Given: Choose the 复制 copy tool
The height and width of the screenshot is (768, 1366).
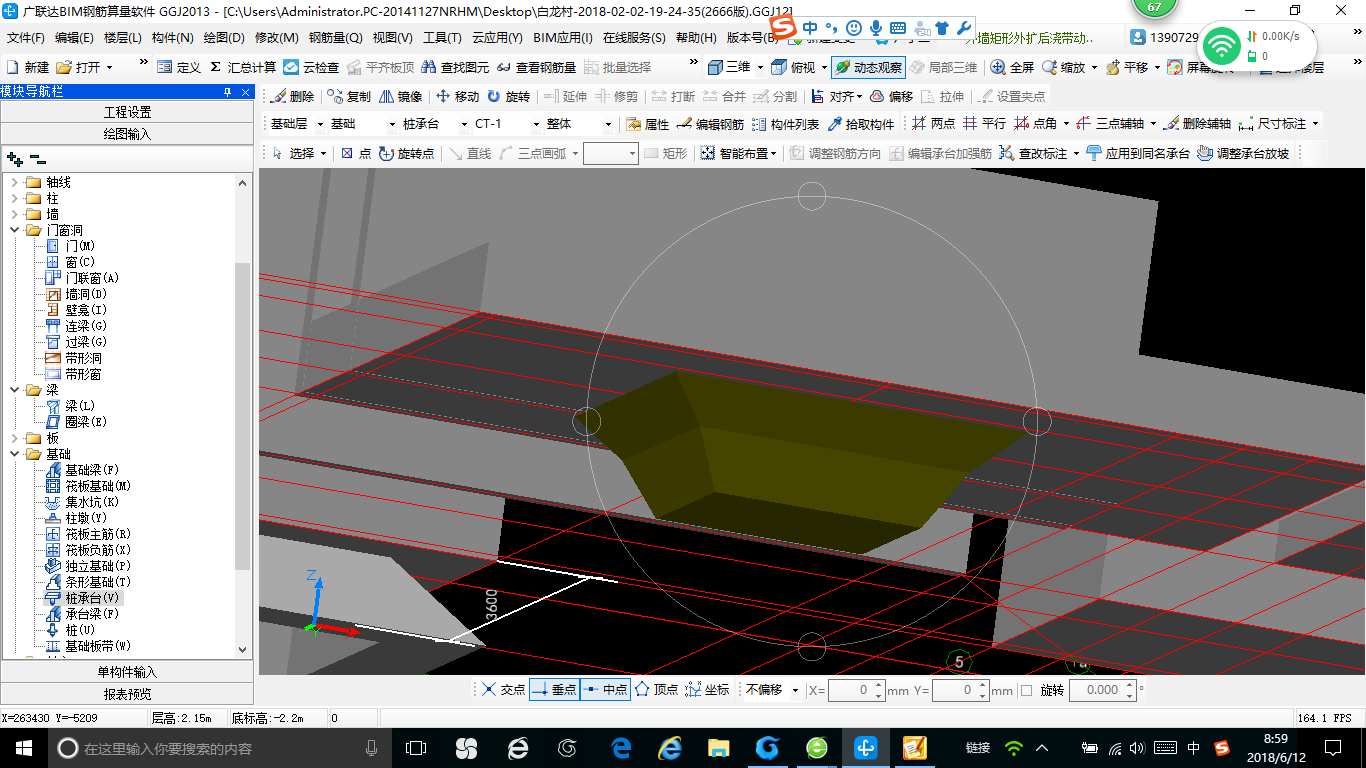Looking at the screenshot, I should (x=348, y=96).
